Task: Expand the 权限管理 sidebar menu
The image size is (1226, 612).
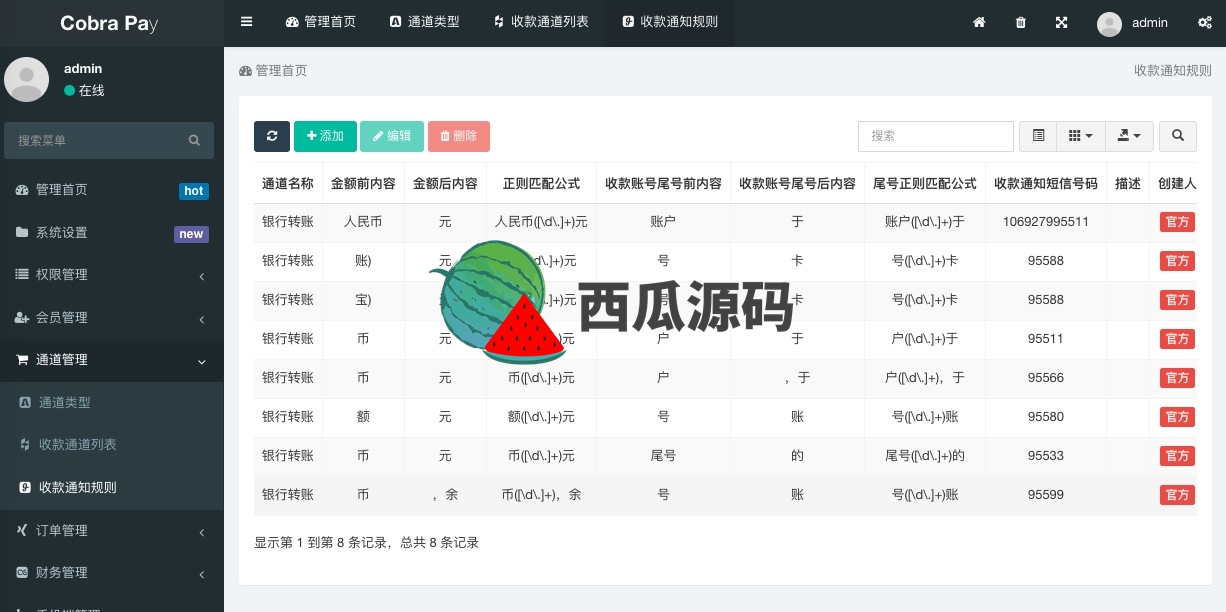Action: 112,275
